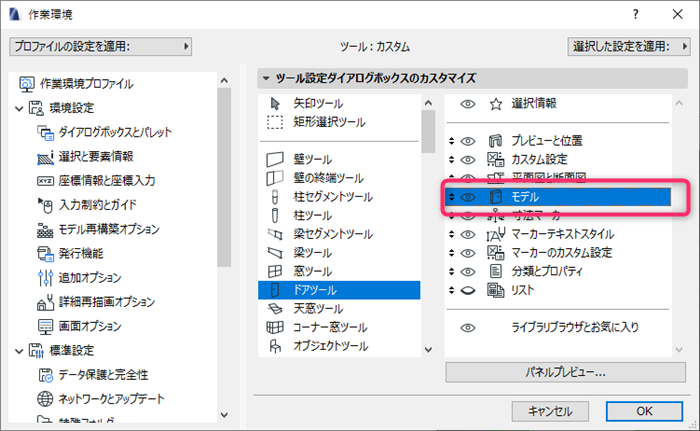700x431 pixels.
Task: Toggle visibility eye for 分類とプロパティ panel
Action: [467, 272]
